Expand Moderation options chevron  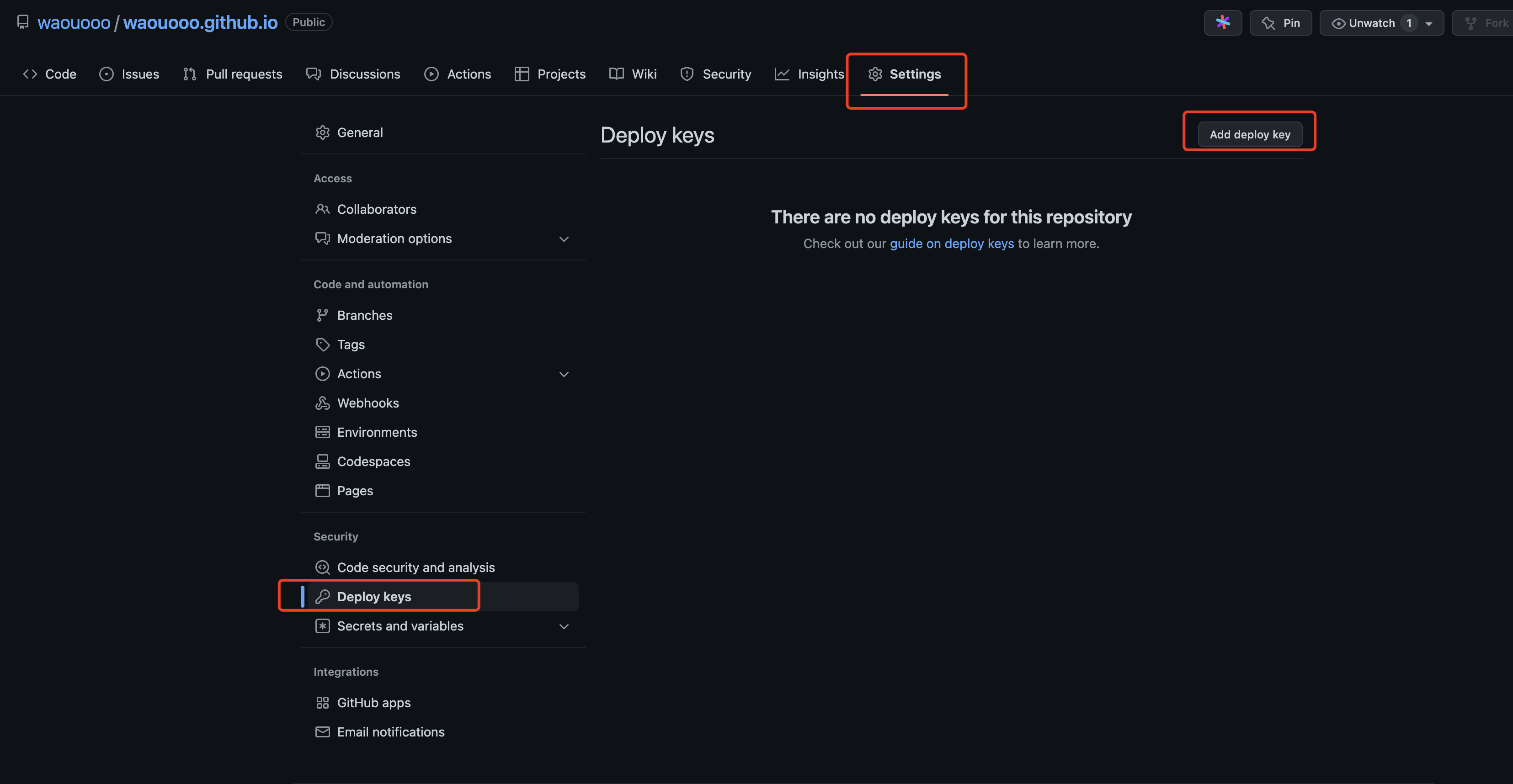pos(564,239)
